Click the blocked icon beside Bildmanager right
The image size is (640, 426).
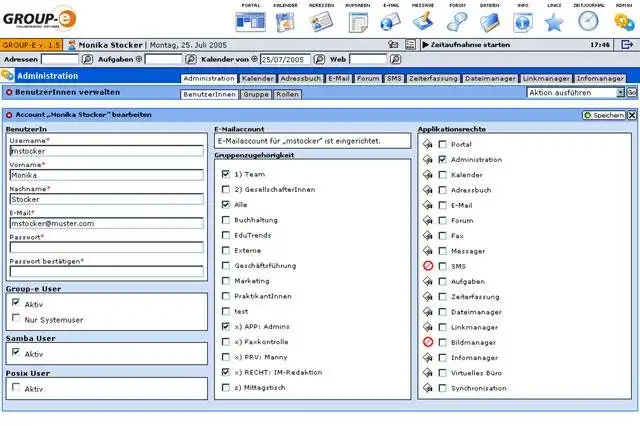point(428,342)
